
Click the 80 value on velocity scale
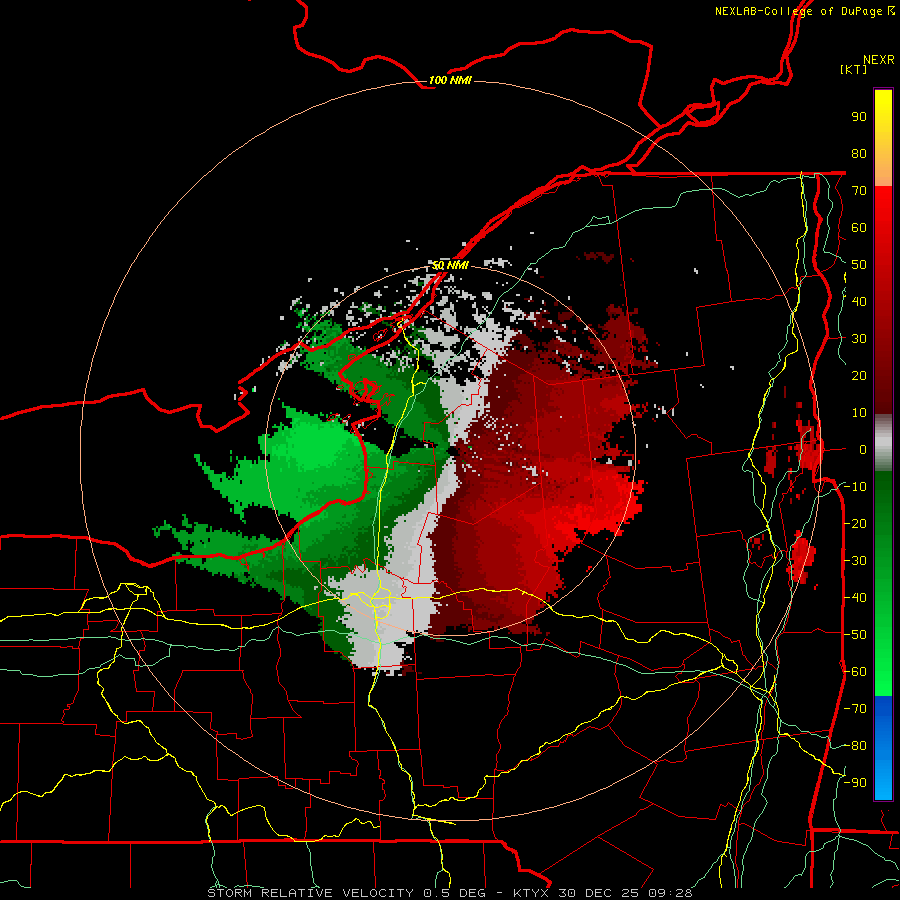click(859, 153)
